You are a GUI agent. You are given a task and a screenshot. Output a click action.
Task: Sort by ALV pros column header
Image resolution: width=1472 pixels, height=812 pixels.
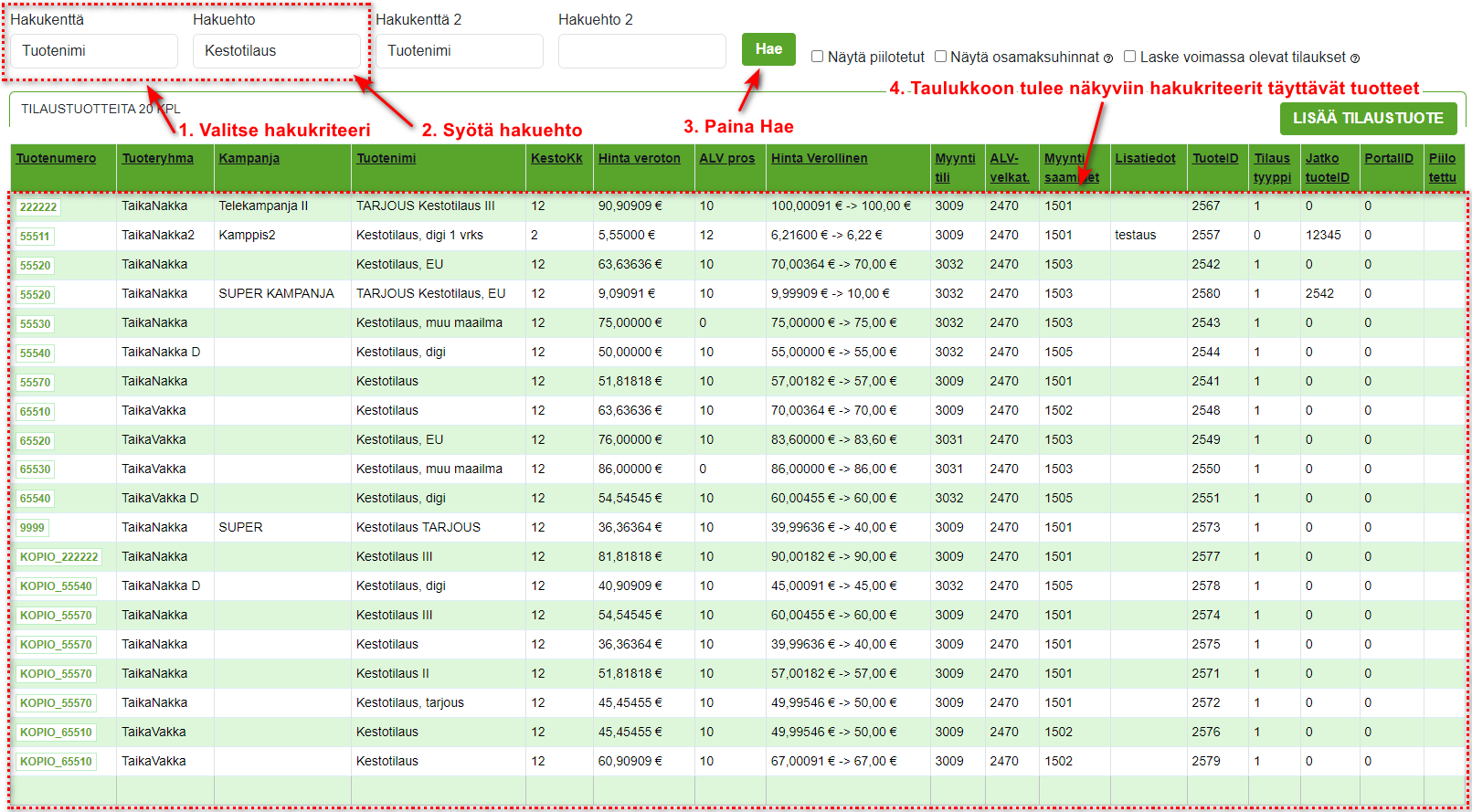(727, 158)
